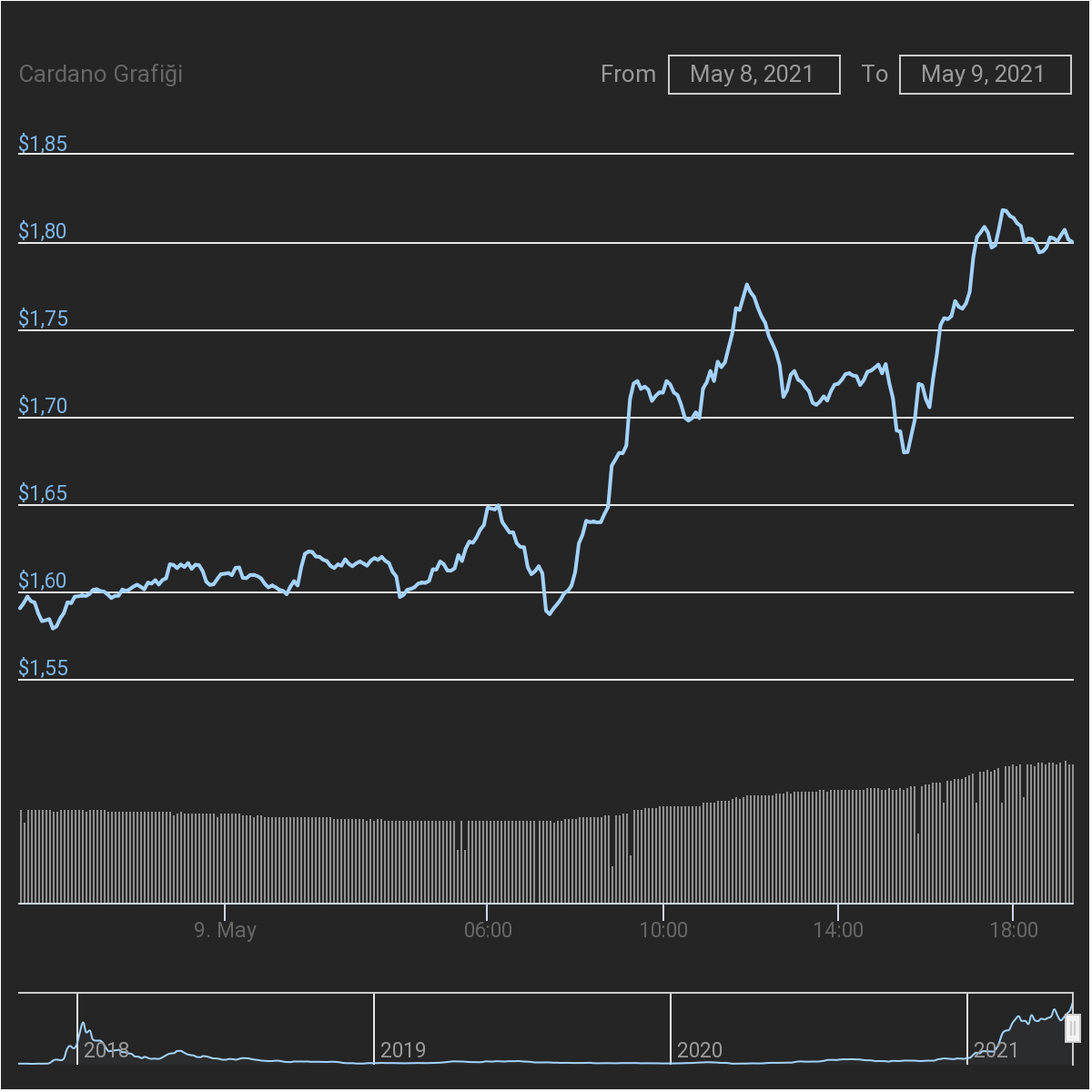Viewport: 1092px width, 1092px height.
Task: Click the $1,70 price axis label
Action: click(x=43, y=405)
